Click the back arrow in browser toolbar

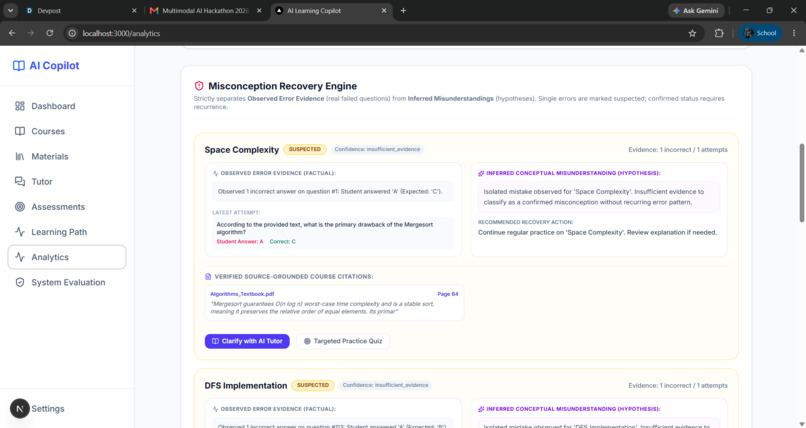tap(12, 33)
